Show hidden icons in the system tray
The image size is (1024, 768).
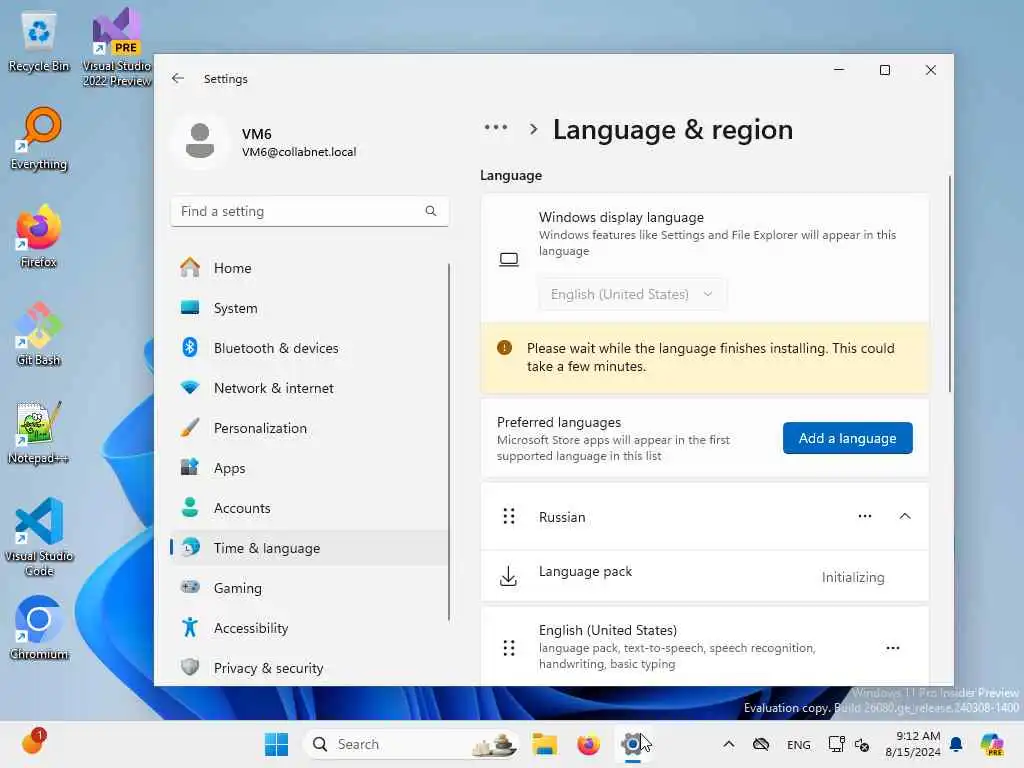click(x=729, y=744)
